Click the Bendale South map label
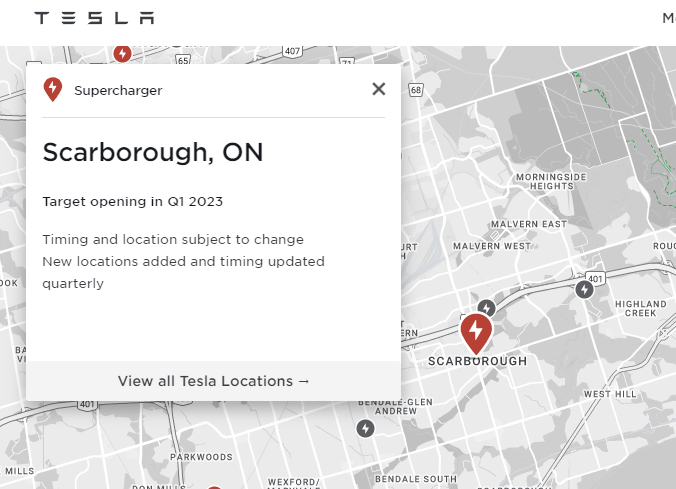The height and width of the screenshot is (489, 676). click(x=415, y=479)
